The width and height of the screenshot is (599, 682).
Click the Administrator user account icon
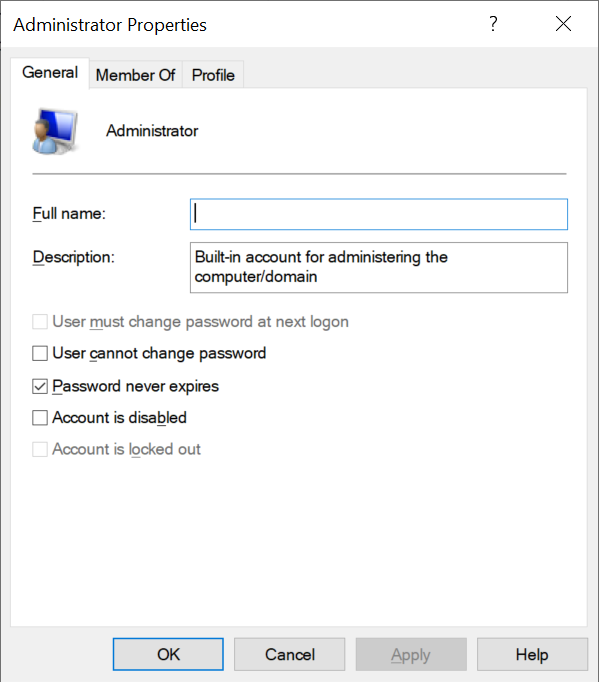(x=55, y=131)
